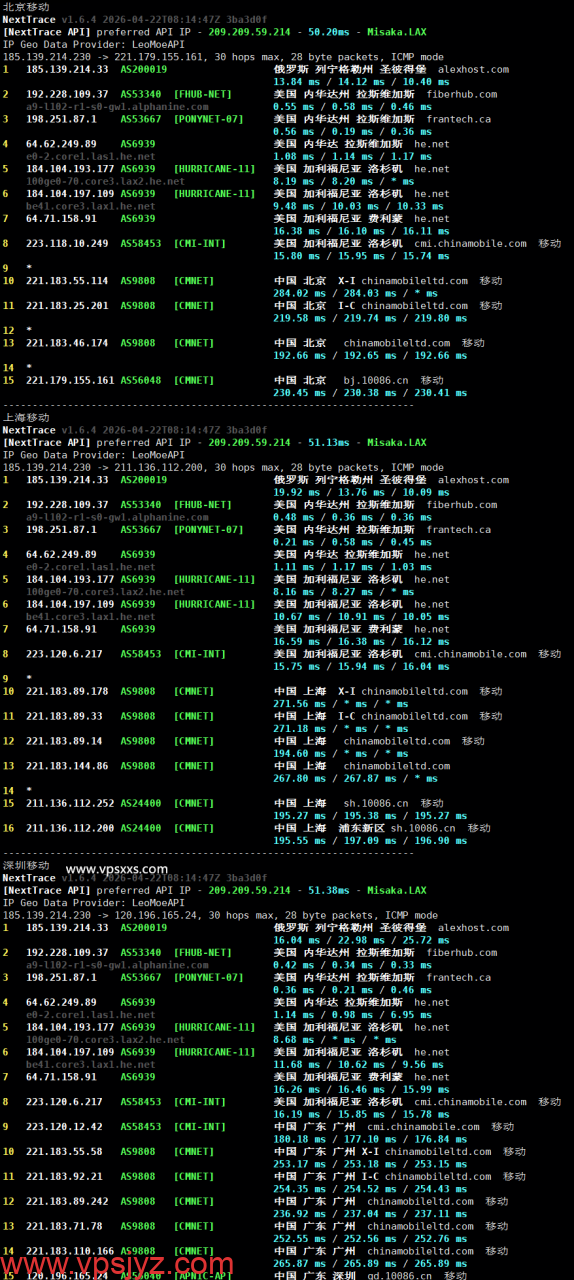This screenshot has height=1280, width=574.
Task: Click hop IP 221.183.89.178
Action: coord(68,691)
